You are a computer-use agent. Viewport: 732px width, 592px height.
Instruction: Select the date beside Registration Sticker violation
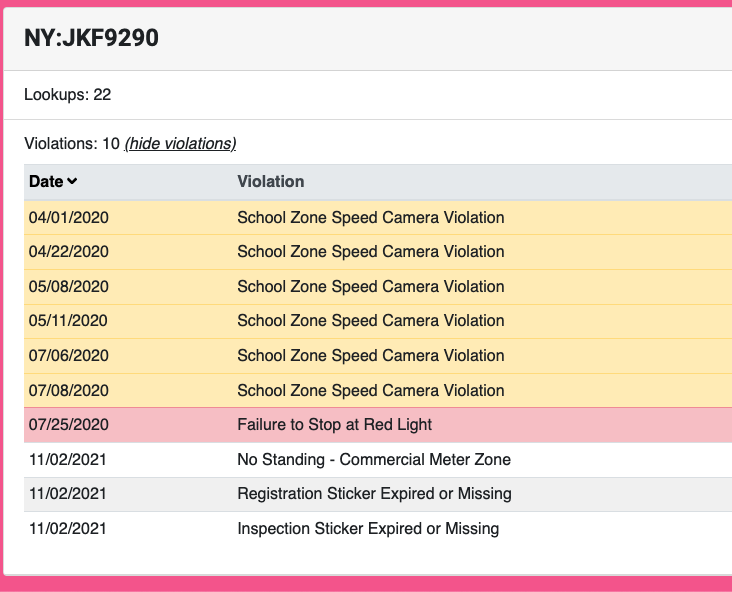coord(68,494)
